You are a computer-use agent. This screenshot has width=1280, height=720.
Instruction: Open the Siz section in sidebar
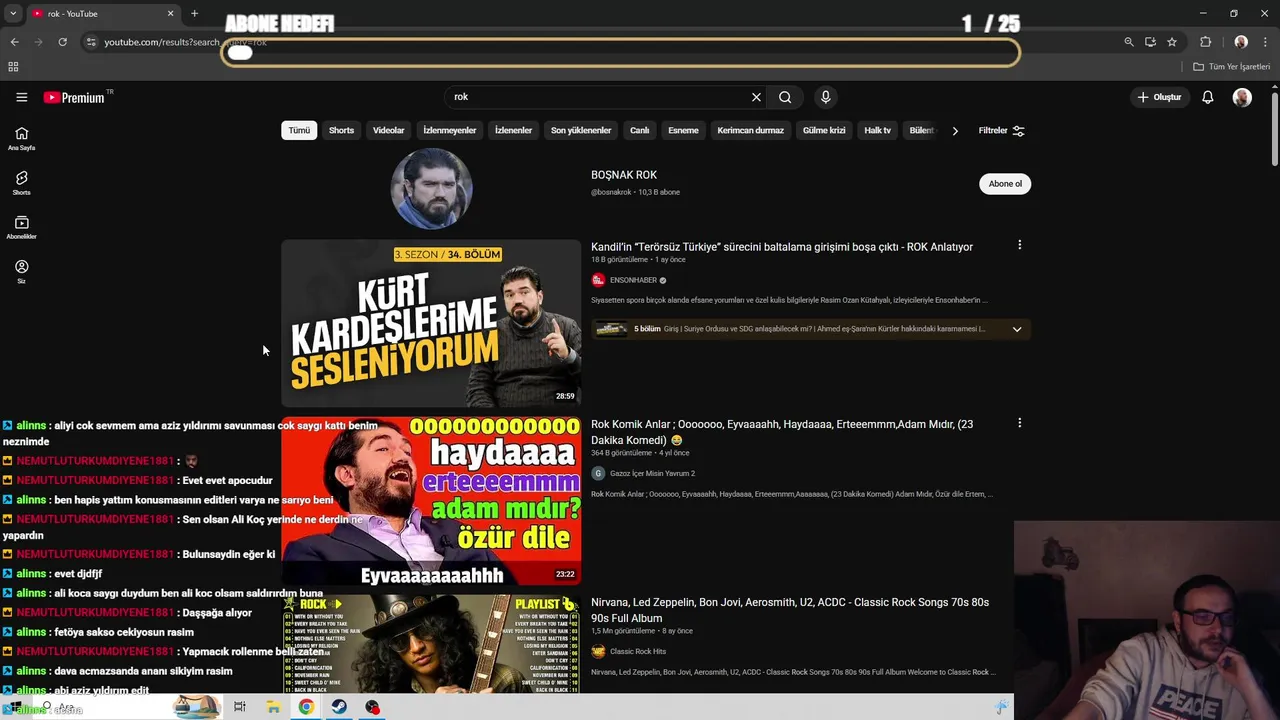click(21, 272)
